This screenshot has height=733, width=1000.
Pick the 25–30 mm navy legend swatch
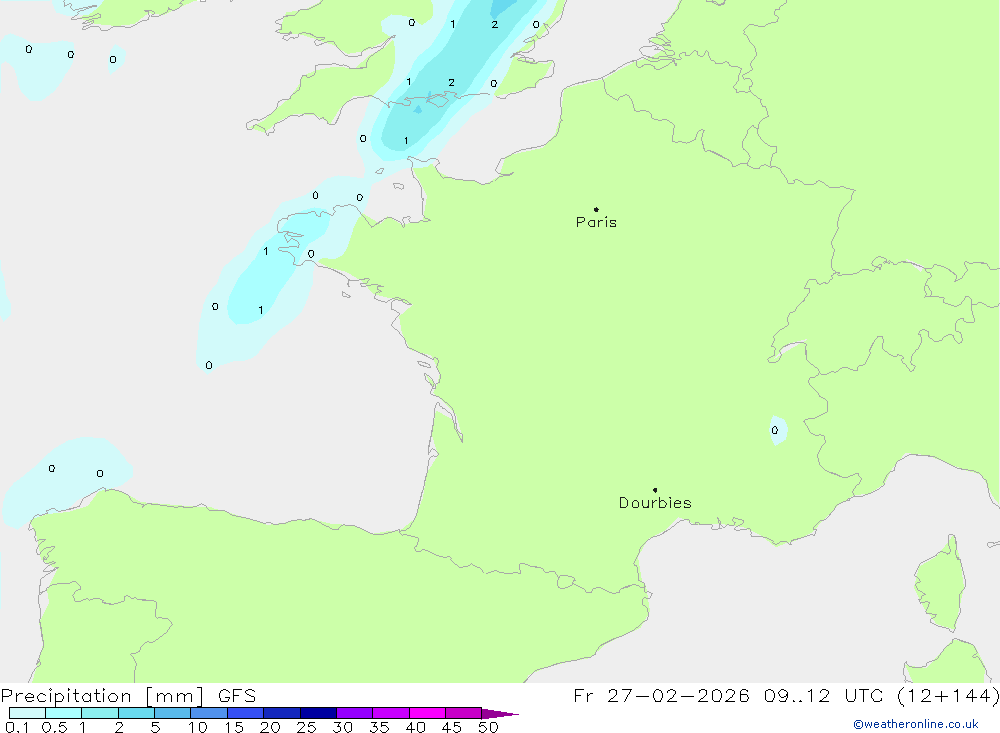[x=318, y=713]
